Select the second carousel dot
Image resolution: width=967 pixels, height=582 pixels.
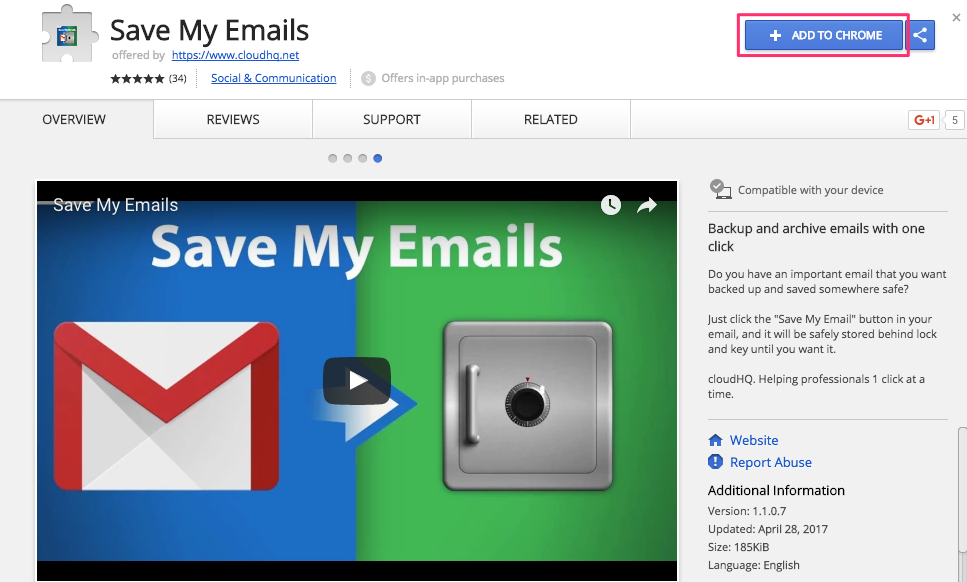pos(348,158)
